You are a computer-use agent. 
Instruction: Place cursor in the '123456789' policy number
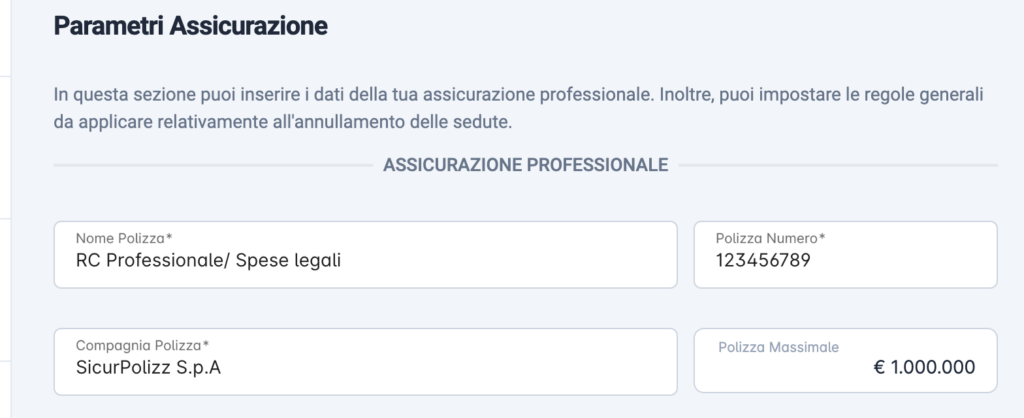[763, 261]
